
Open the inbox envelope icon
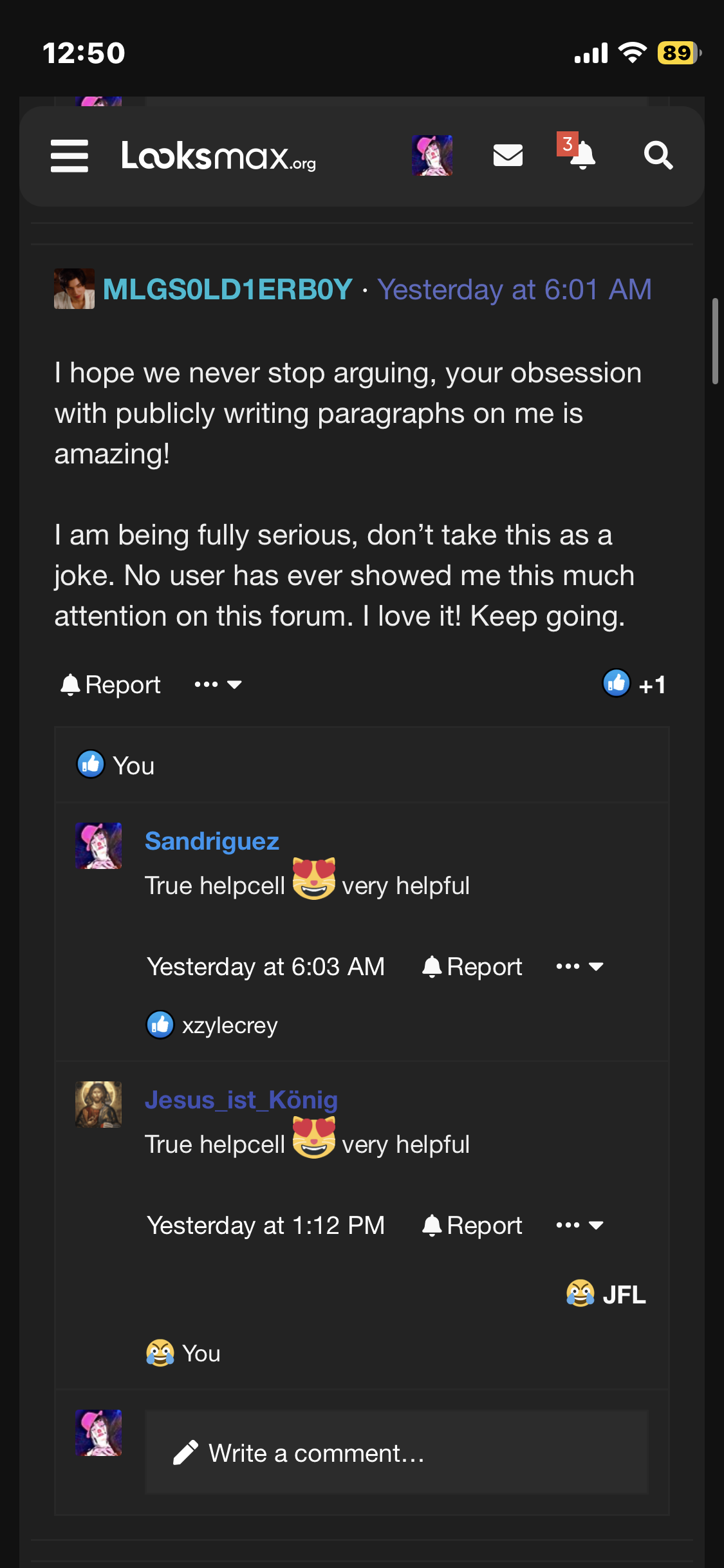coord(508,156)
